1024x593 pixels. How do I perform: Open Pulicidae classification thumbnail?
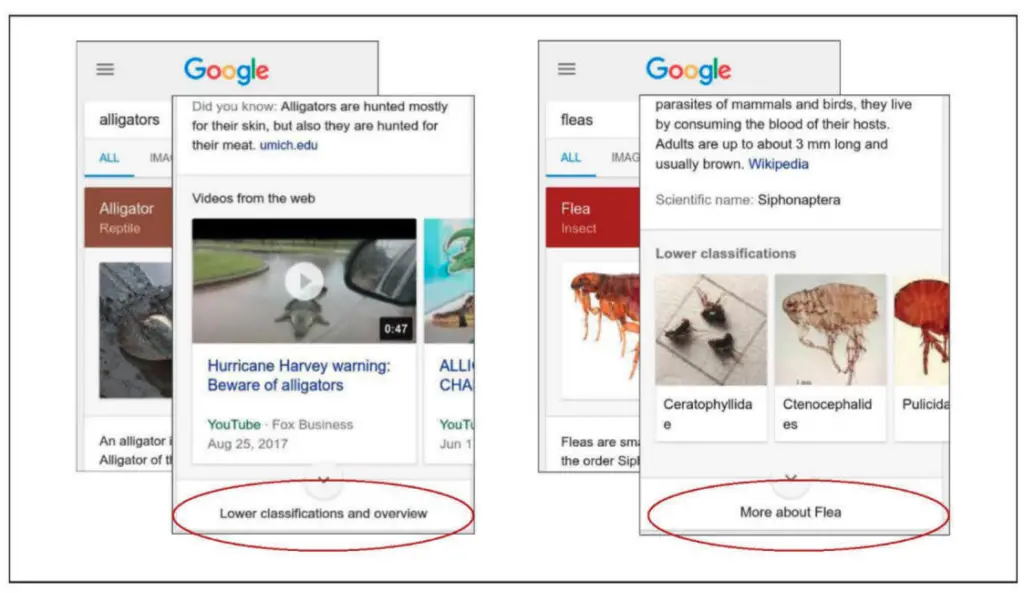(921, 330)
